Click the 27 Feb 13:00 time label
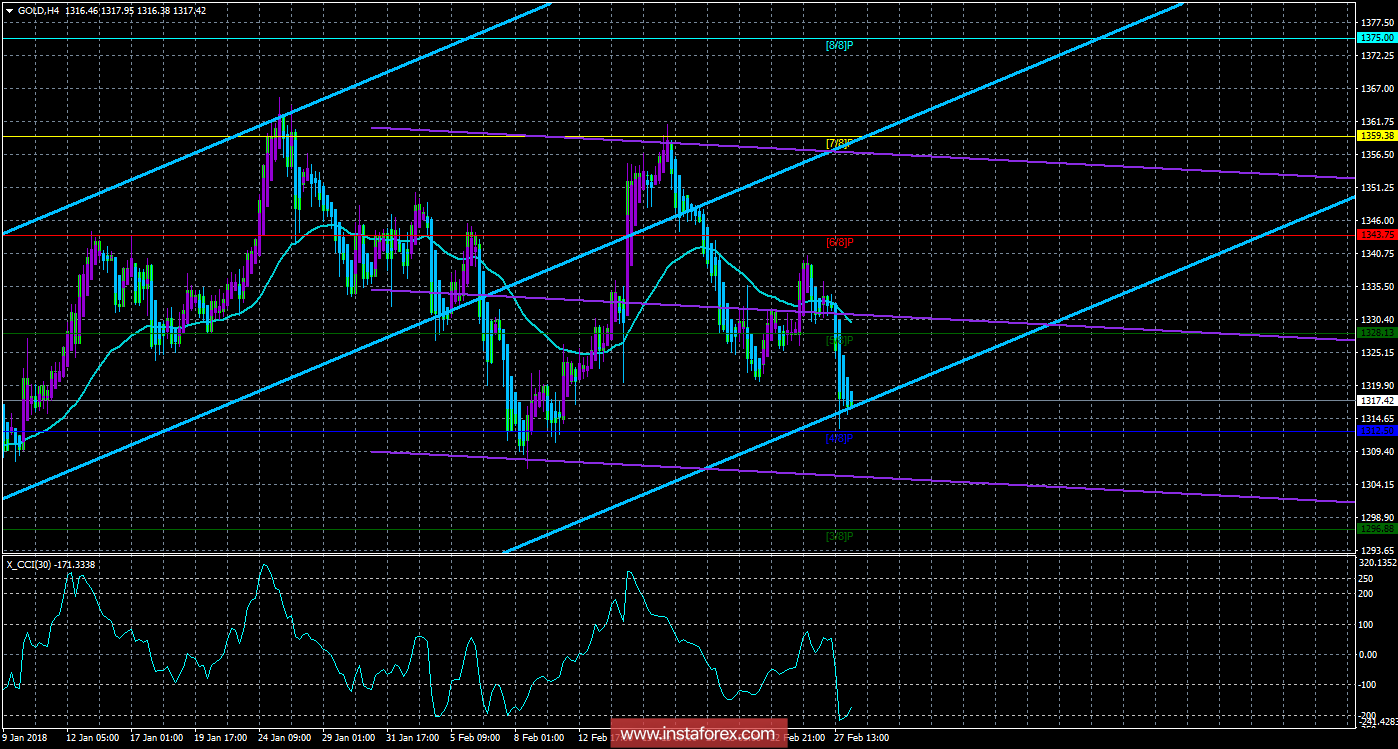Image resolution: width=1398 pixels, height=749 pixels. pos(864,739)
